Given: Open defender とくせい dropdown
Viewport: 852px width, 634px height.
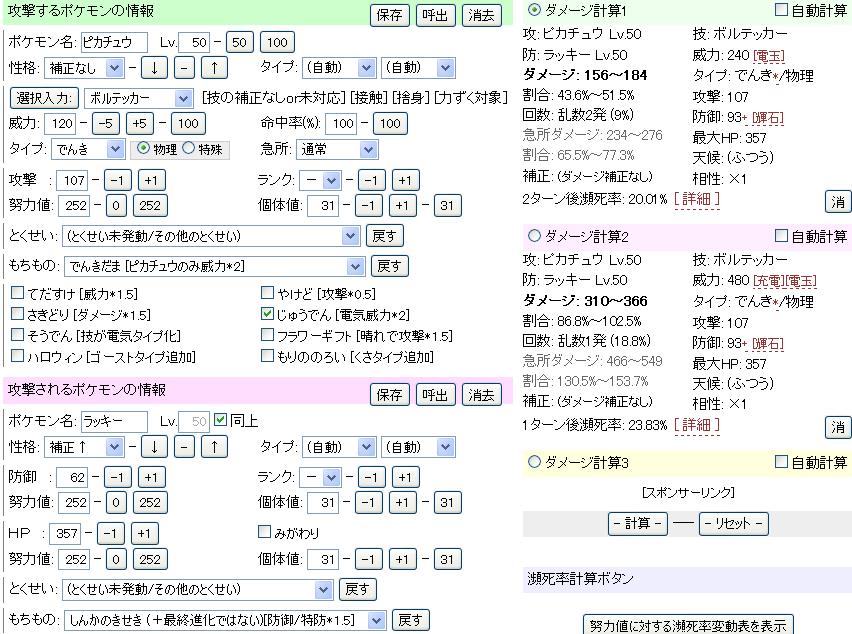Looking at the screenshot, I should coord(197,589).
